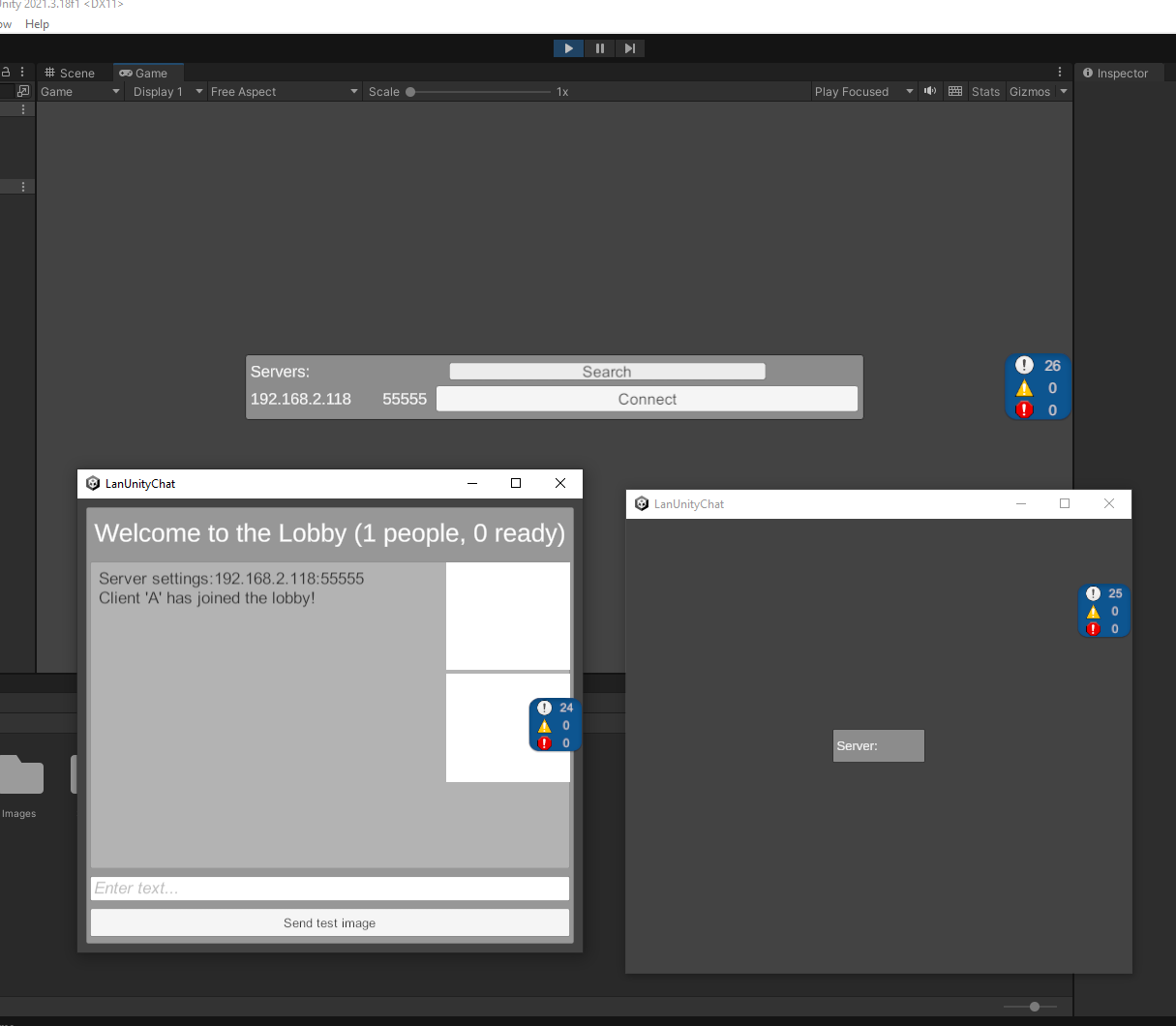Image resolution: width=1176 pixels, height=1026 pixels.
Task: Open the Game view keyboard shortcuts icon
Action: [955, 91]
